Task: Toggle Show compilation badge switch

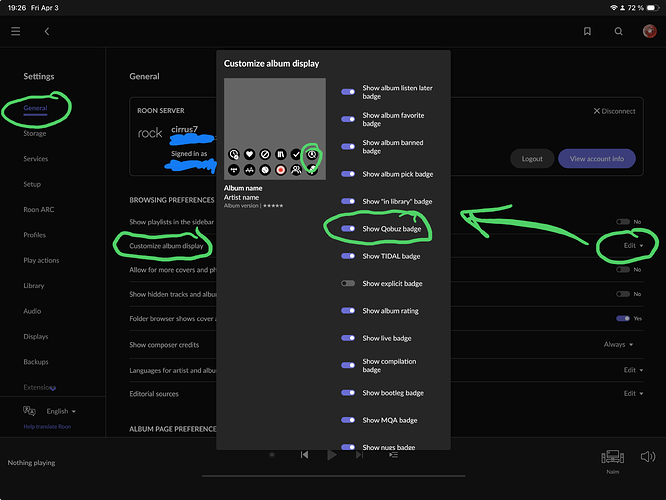Action: [x=348, y=365]
